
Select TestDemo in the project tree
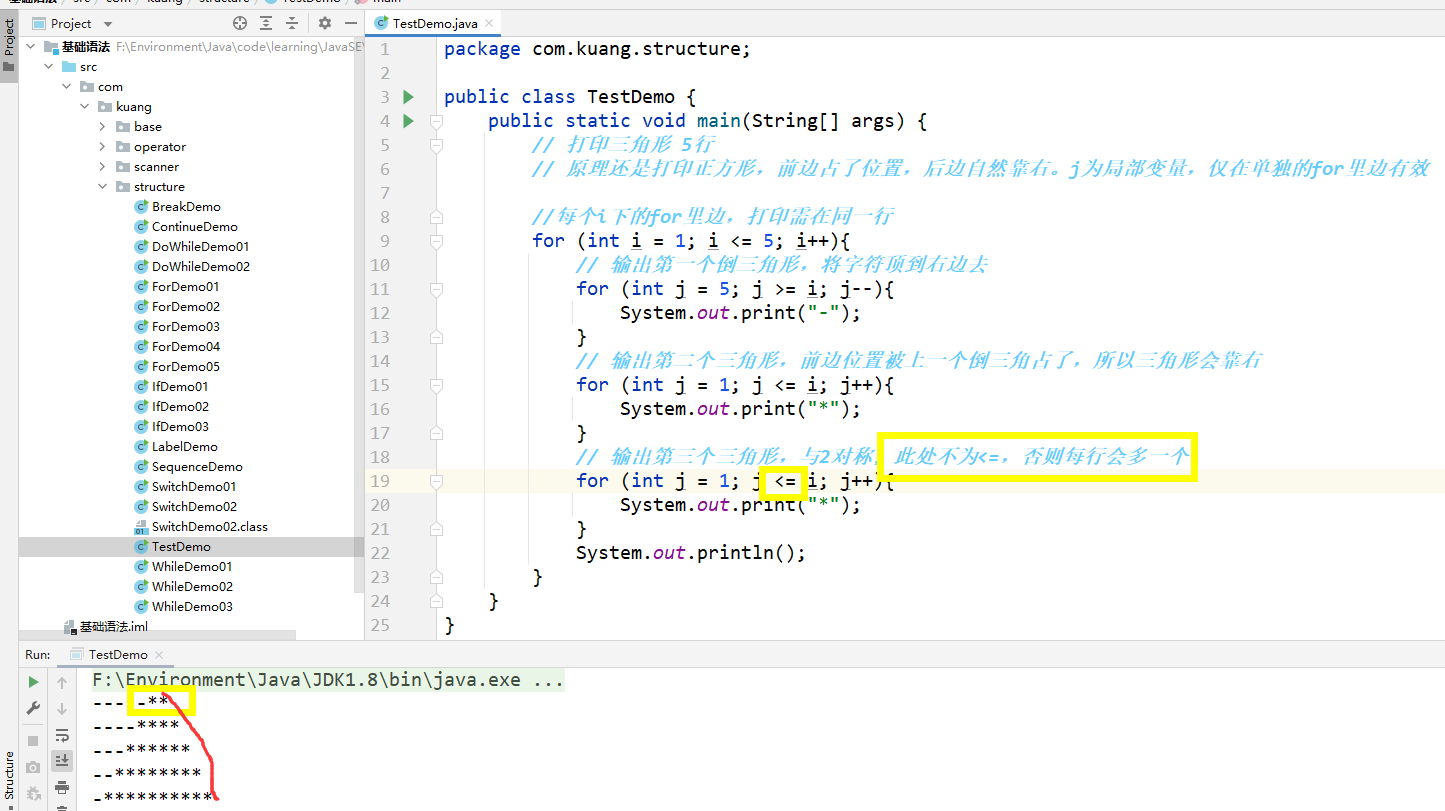click(x=181, y=547)
